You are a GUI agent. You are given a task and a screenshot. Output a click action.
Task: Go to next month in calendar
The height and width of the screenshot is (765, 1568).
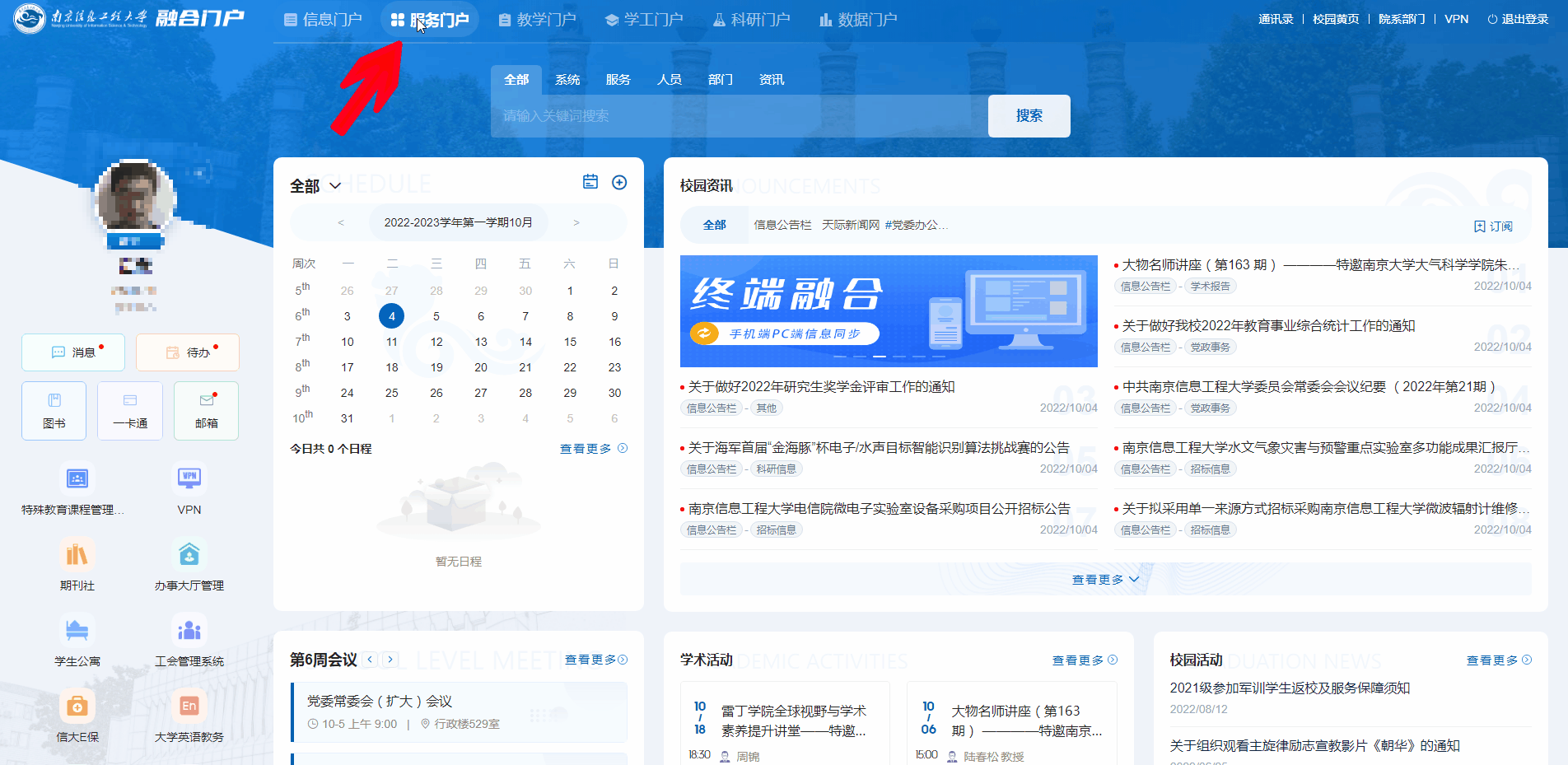(576, 222)
